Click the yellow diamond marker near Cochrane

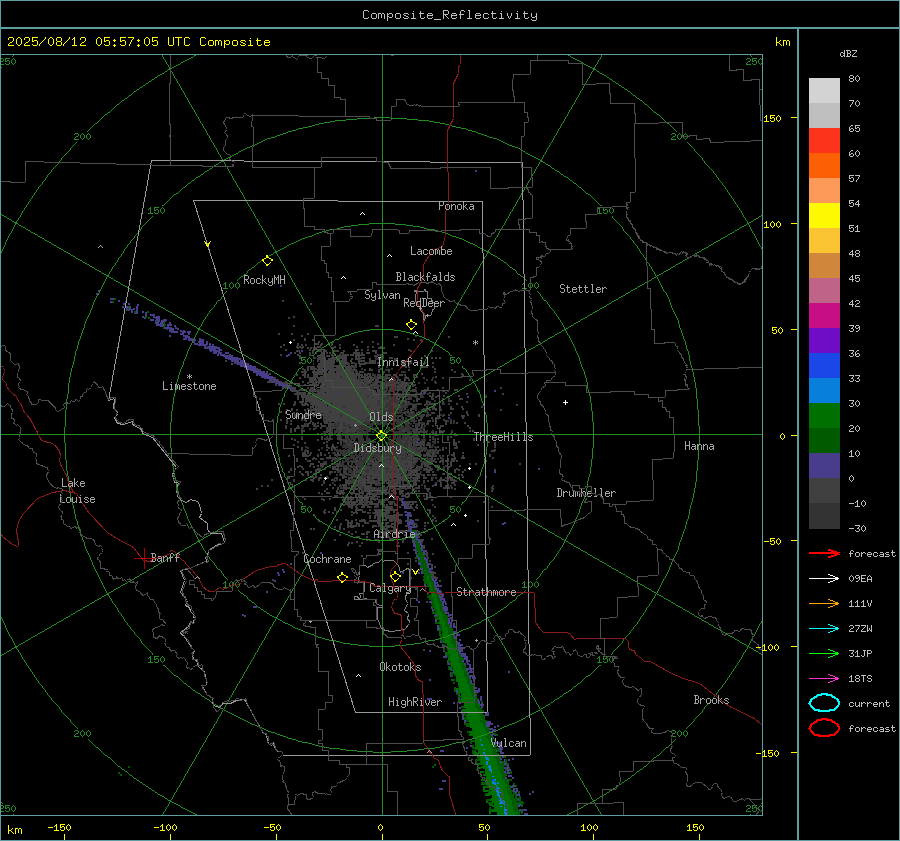[343, 577]
